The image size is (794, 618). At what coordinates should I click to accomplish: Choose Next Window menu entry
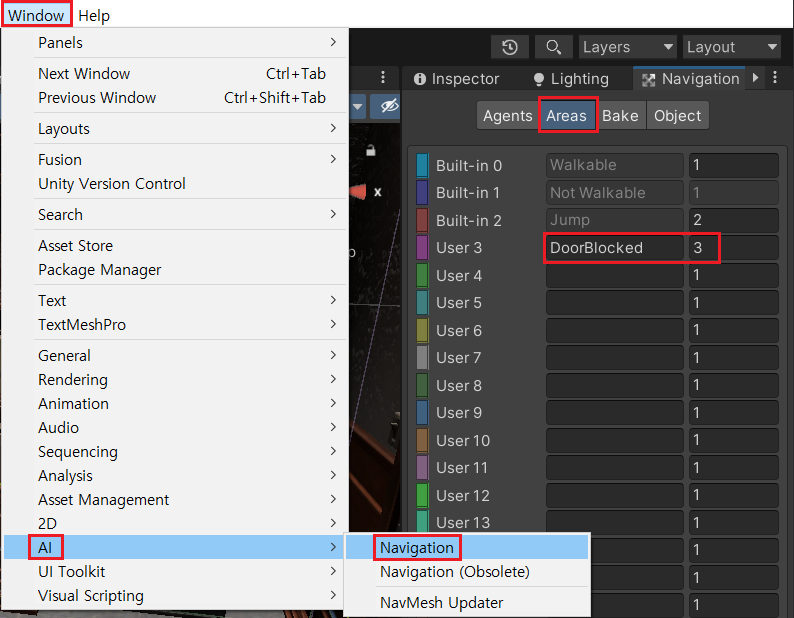175,73
